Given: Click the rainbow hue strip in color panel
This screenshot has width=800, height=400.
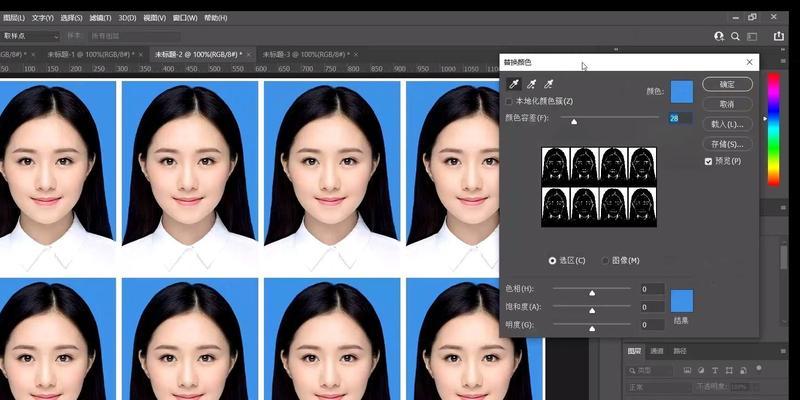Looking at the screenshot, I should pyautogui.click(x=773, y=129).
